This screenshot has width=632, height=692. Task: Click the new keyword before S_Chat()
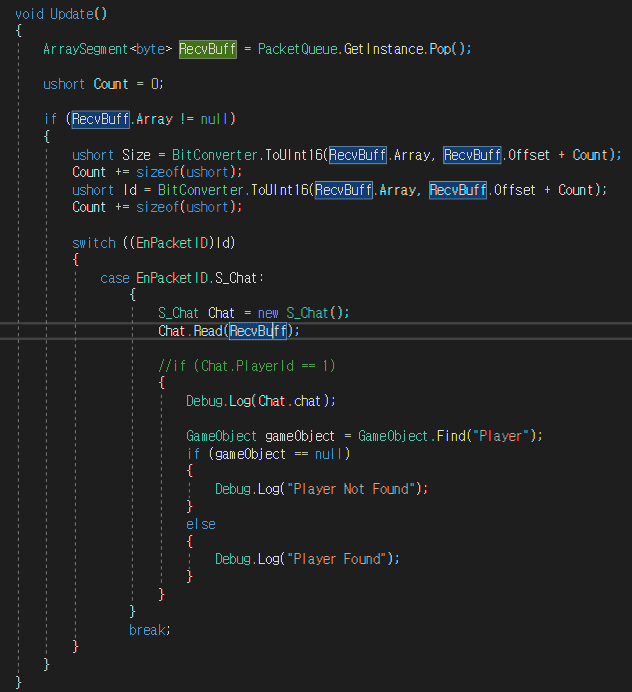tap(268, 313)
